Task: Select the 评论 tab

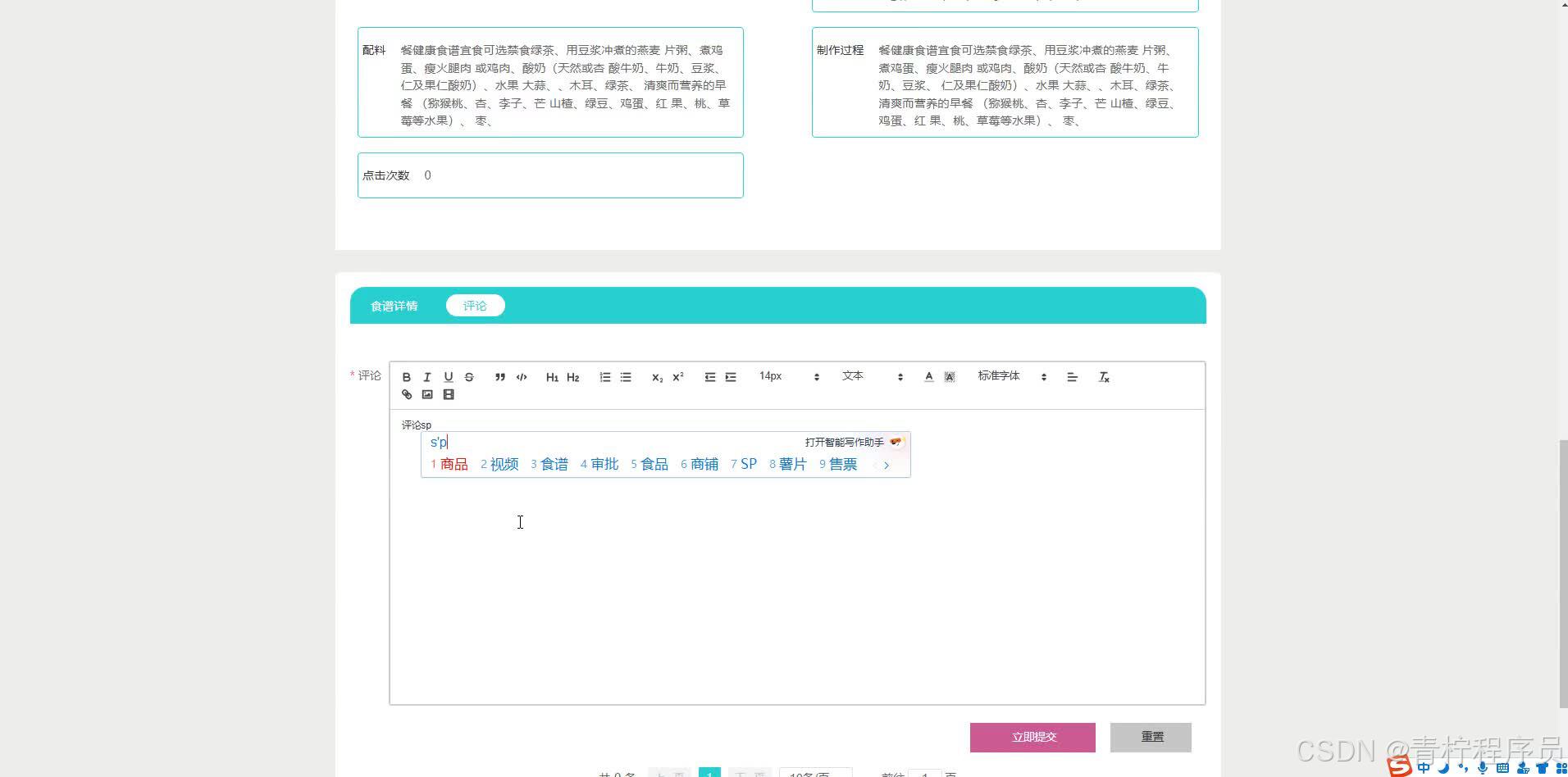Action: click(475, 306)
